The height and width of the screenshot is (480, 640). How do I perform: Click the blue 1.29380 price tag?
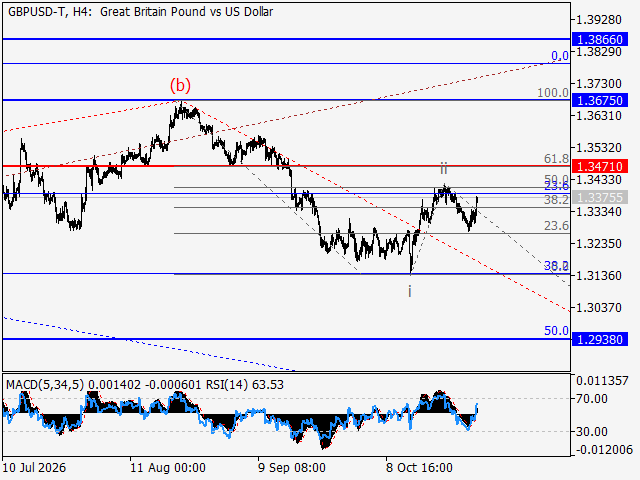(x=600, y=339)
